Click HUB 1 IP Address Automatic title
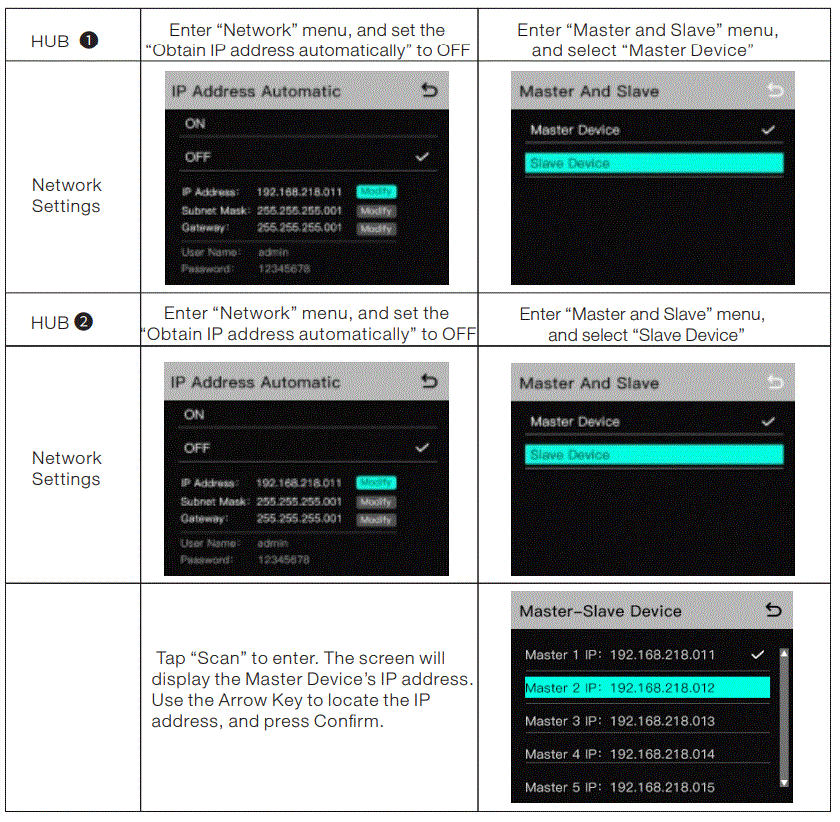Viewport: 840px width, 822px height. pos(256,91)
